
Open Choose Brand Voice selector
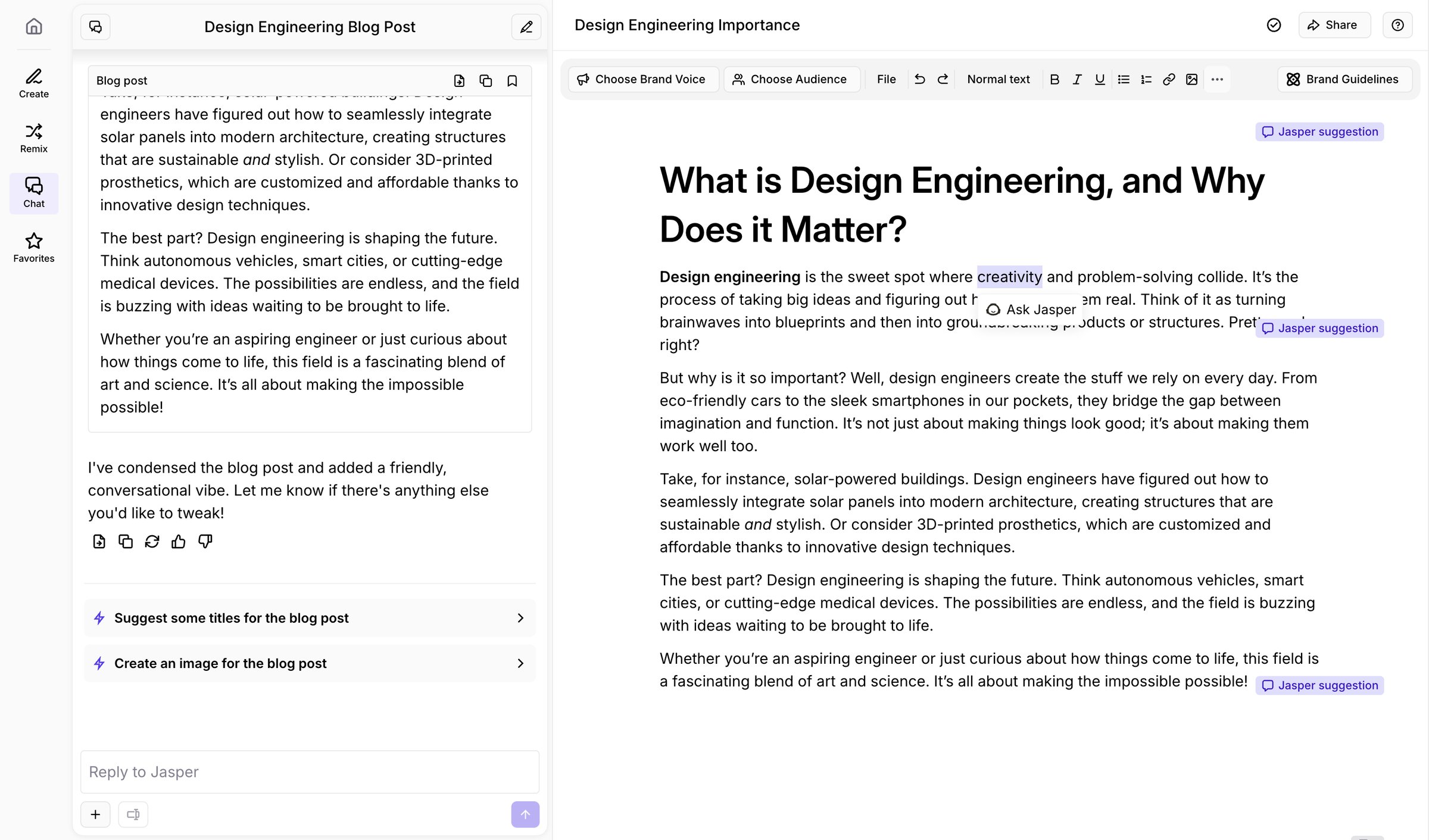click(644, 79)
